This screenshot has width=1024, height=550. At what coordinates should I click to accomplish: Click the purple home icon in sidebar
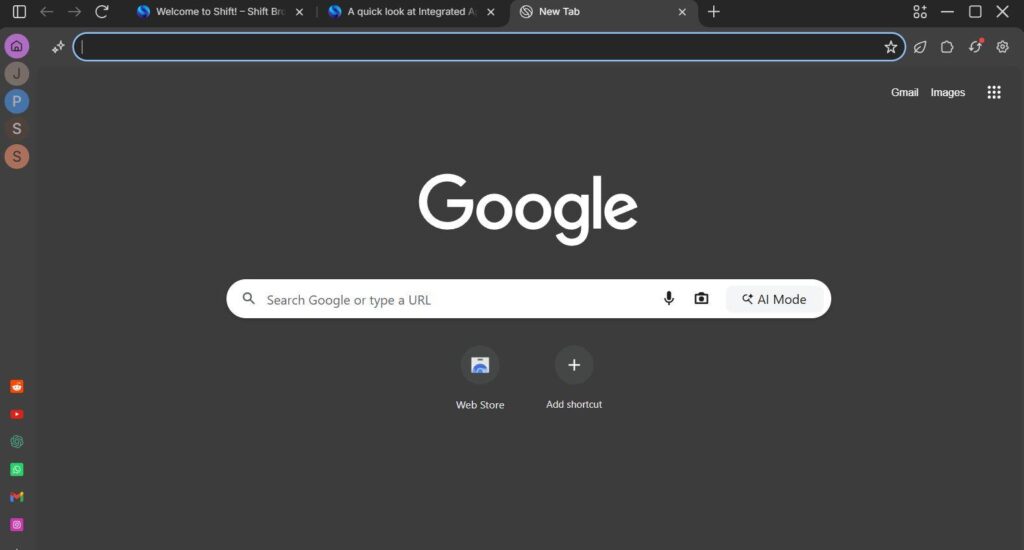pyautogui.click(x=16, y=46)
